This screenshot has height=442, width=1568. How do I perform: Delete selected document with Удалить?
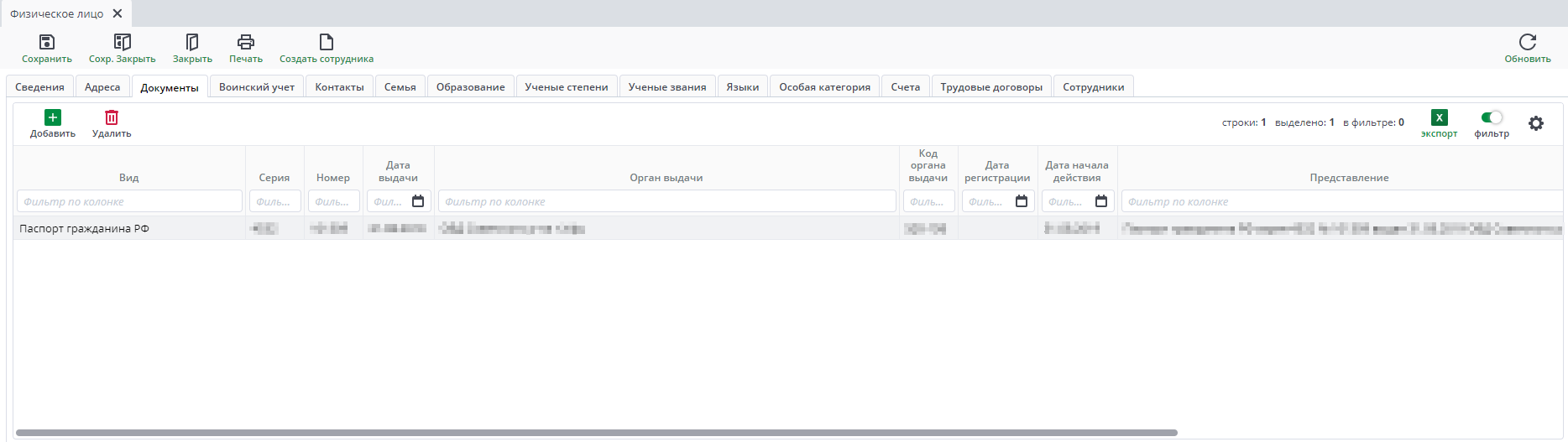point(112,118)
